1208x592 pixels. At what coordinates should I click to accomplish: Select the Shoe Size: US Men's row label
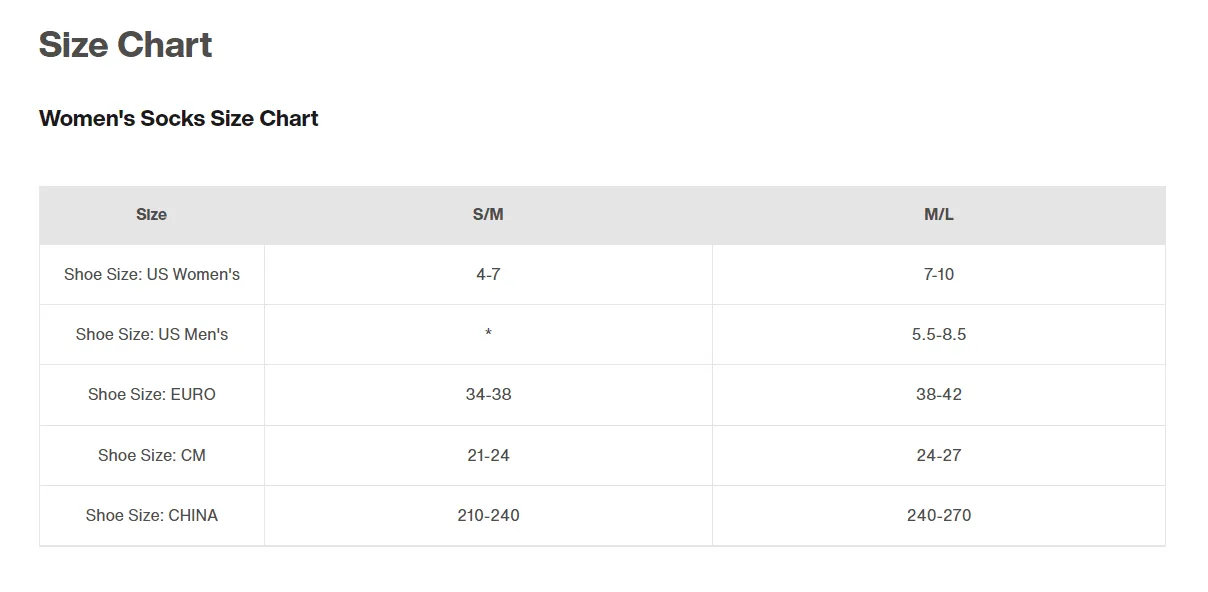[x=152, y=334]
